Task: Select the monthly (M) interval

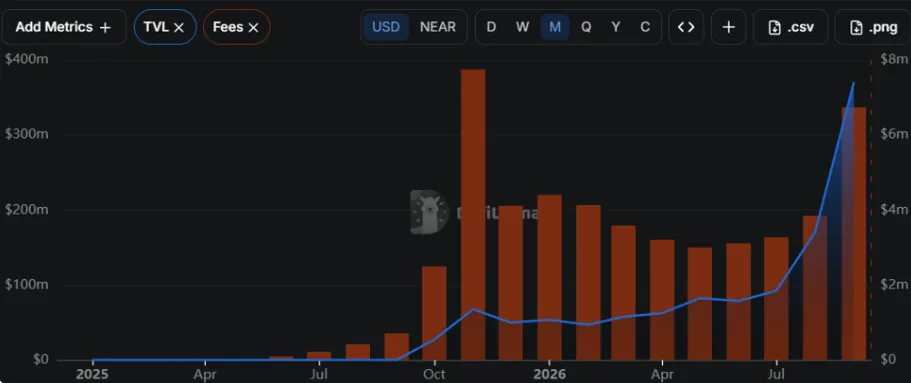Action: click(x=555, y=27)
